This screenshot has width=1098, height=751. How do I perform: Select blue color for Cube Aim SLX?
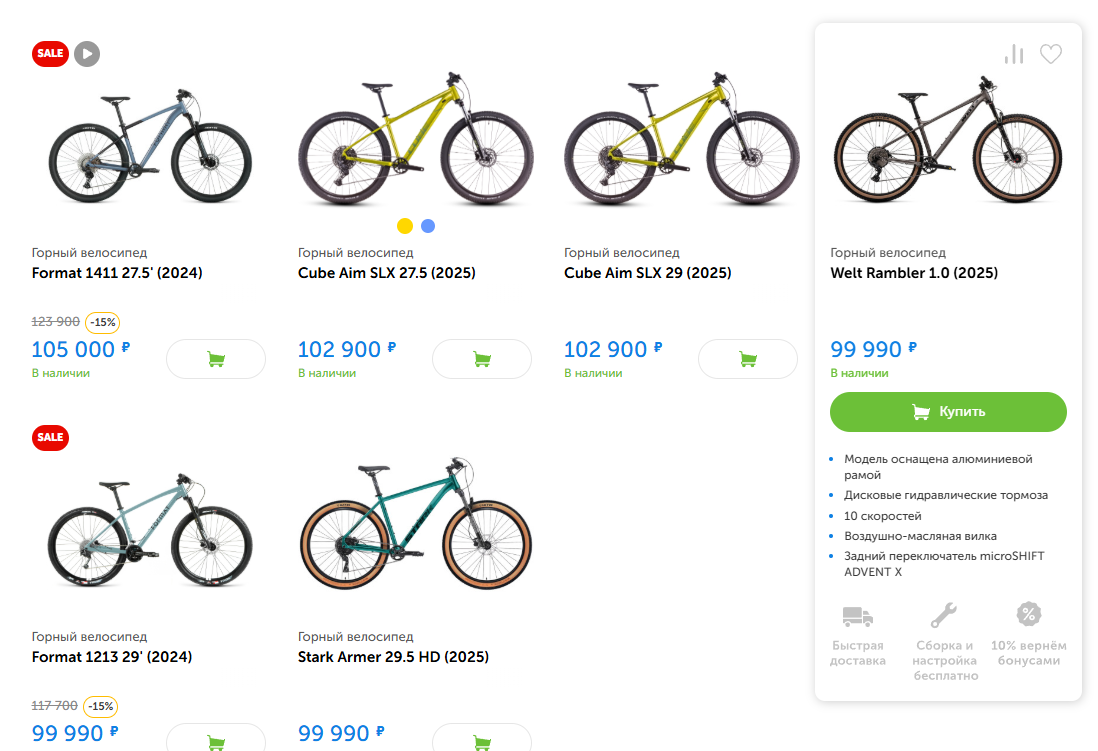[x=428, y=226]
